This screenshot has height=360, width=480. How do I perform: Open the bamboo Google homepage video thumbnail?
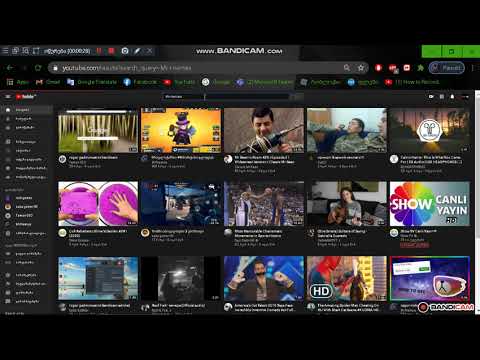(98, 130)
